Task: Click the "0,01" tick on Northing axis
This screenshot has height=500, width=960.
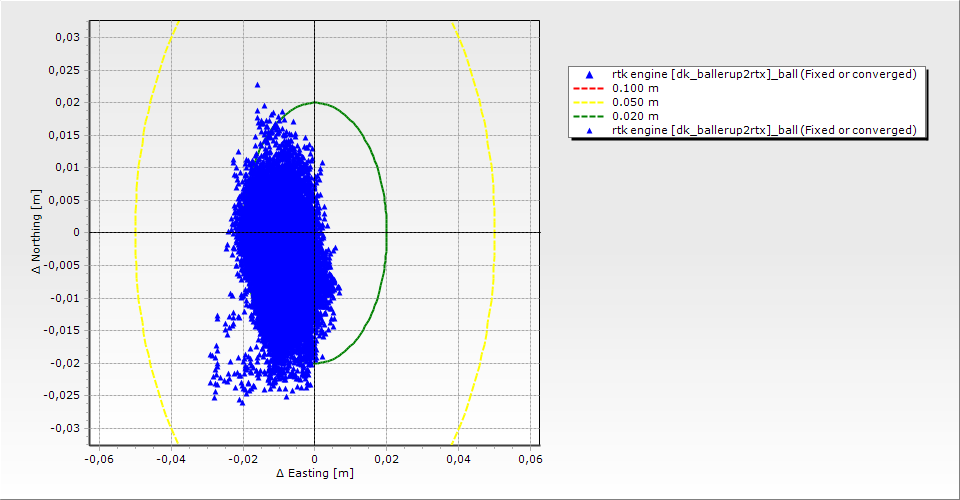Action: click(67, 167)
